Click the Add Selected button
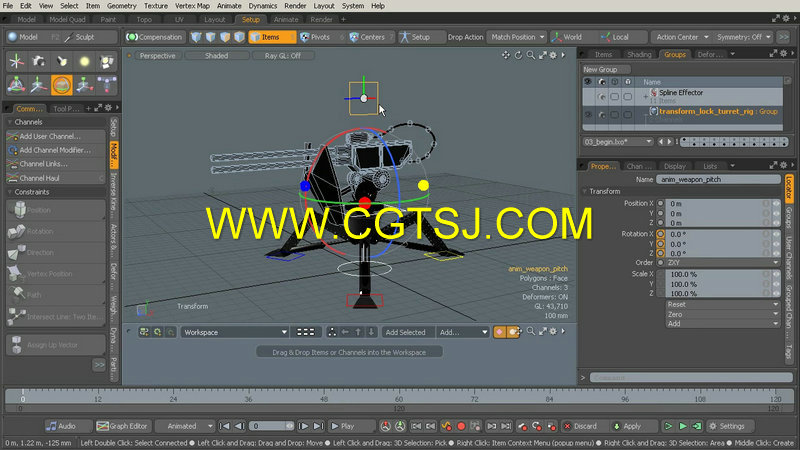Image resolution: width=800 pixels, height=450 pixels. tap(406, 332)
